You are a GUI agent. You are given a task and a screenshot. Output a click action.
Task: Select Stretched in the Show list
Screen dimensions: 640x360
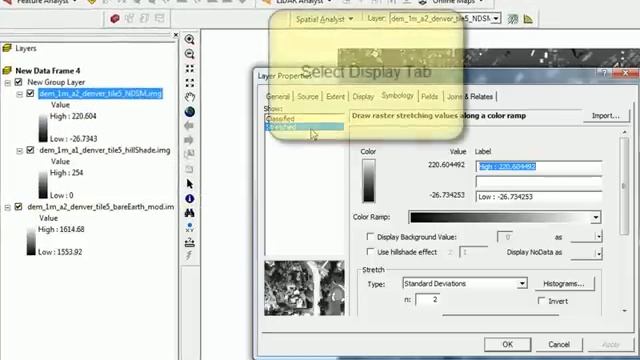click(x=304, y=127)
